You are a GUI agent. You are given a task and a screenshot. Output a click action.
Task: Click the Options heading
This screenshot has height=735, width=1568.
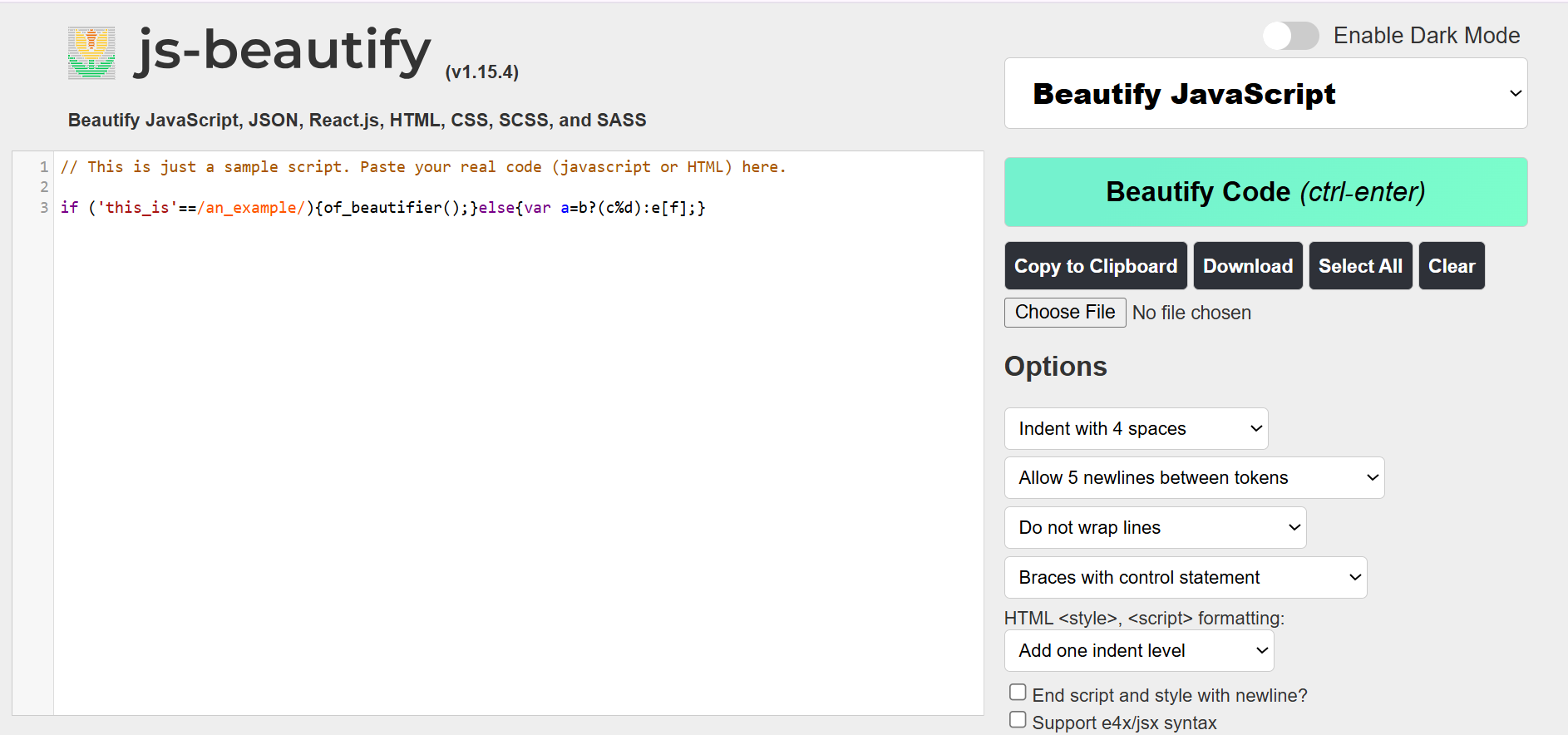click(1056, 367)
